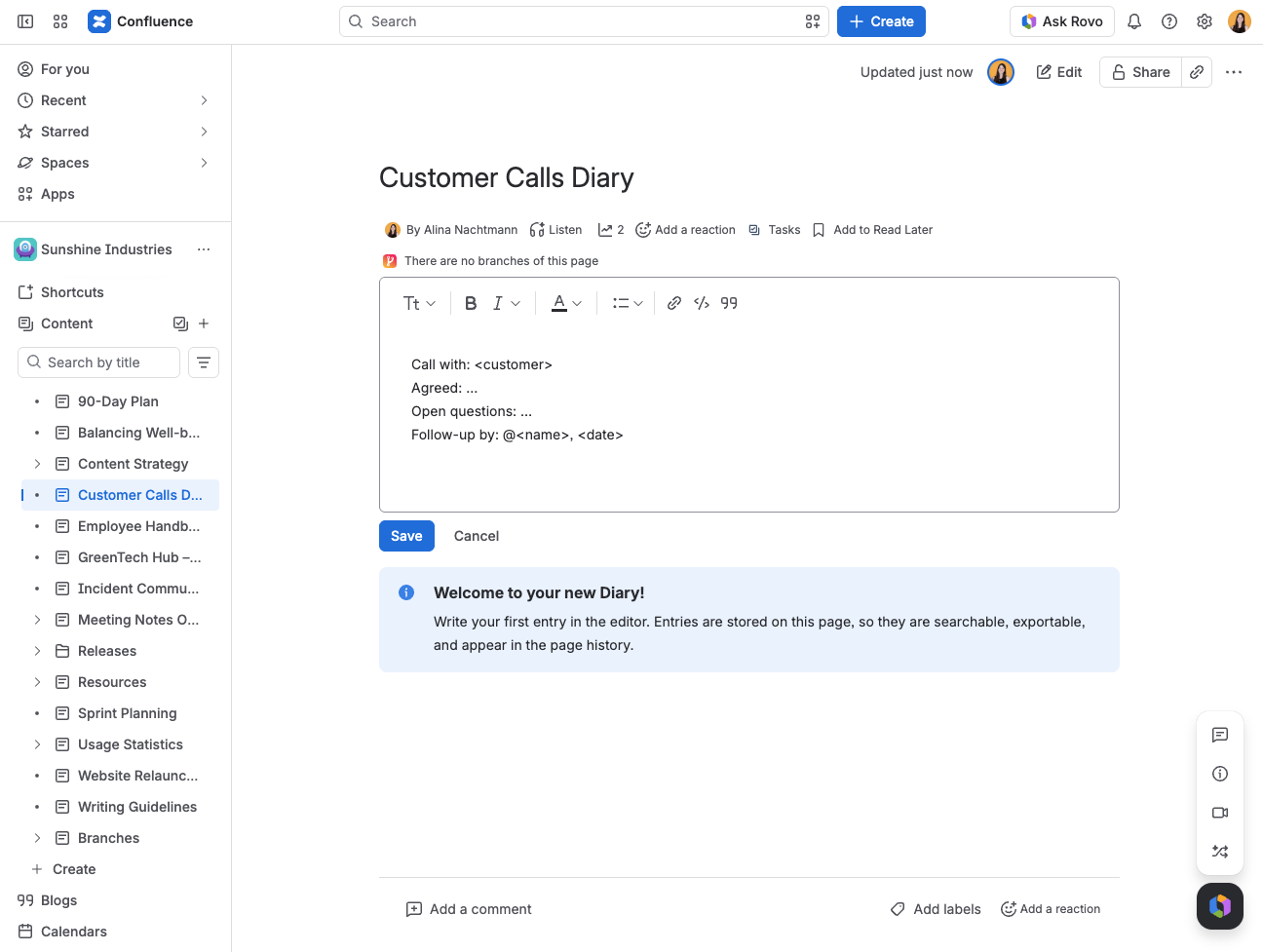The image size is (1263, 952).
Task: Insert a link in the diary editor
Action: click(x=673, y=303)
